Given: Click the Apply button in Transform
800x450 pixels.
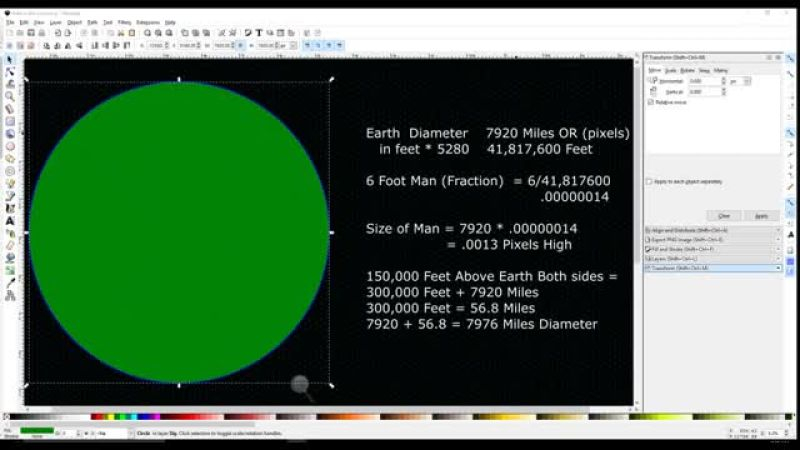Looking at the screenshot, I should coord(761,215).
